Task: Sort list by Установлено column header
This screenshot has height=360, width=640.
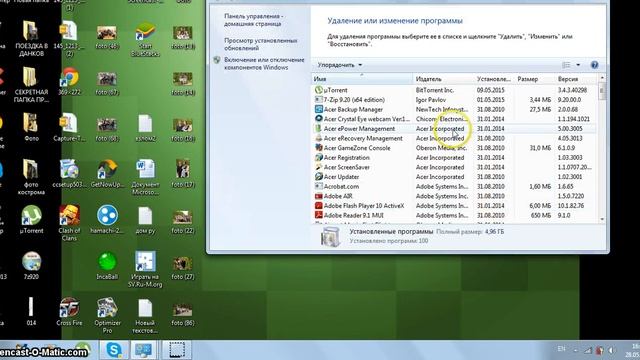Action: (x=494, y=79)
